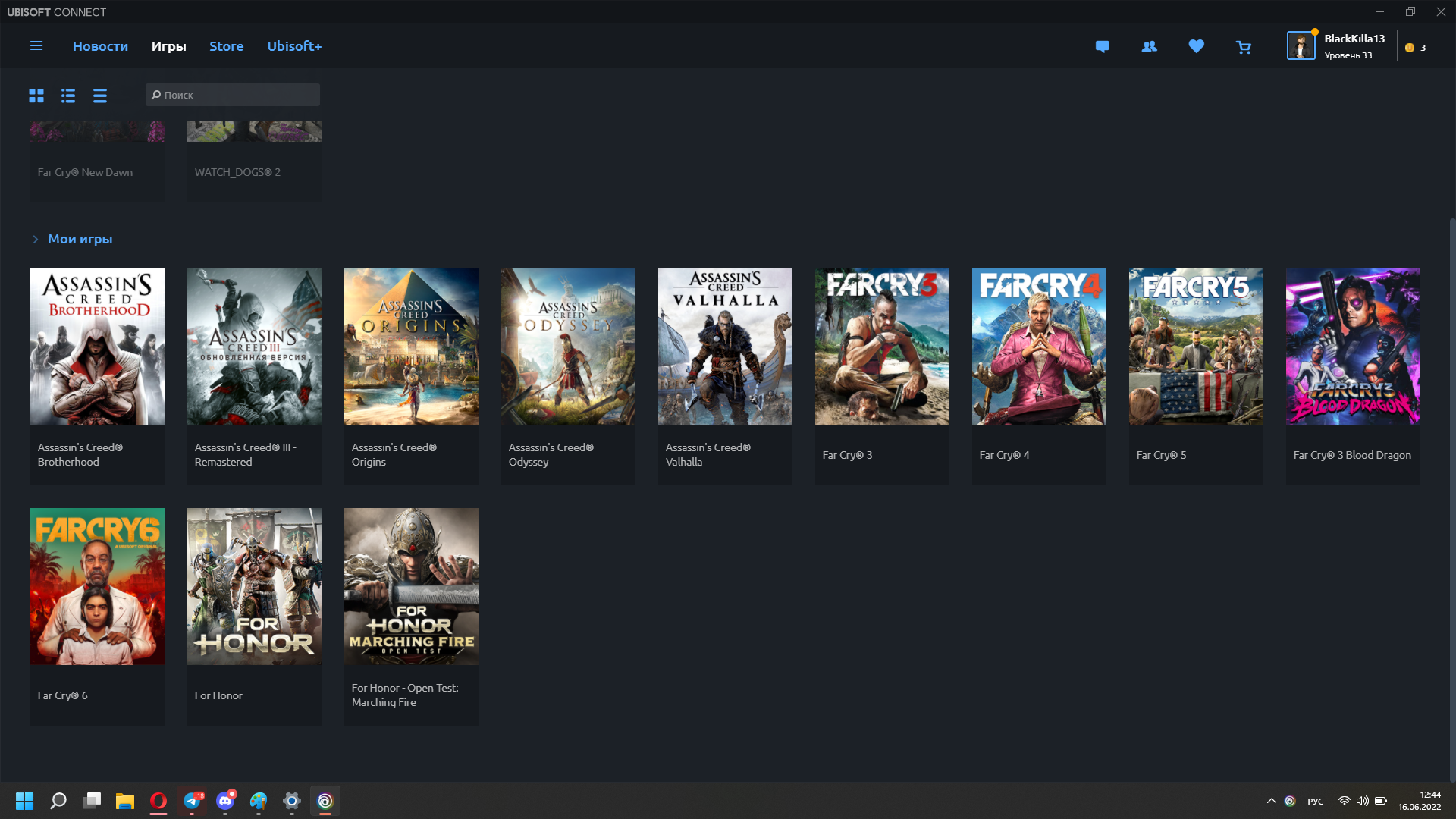Viewport: 1456px width, 819px height.
Task: Open the Windows Start menu
Action: [x=25, y=801]
